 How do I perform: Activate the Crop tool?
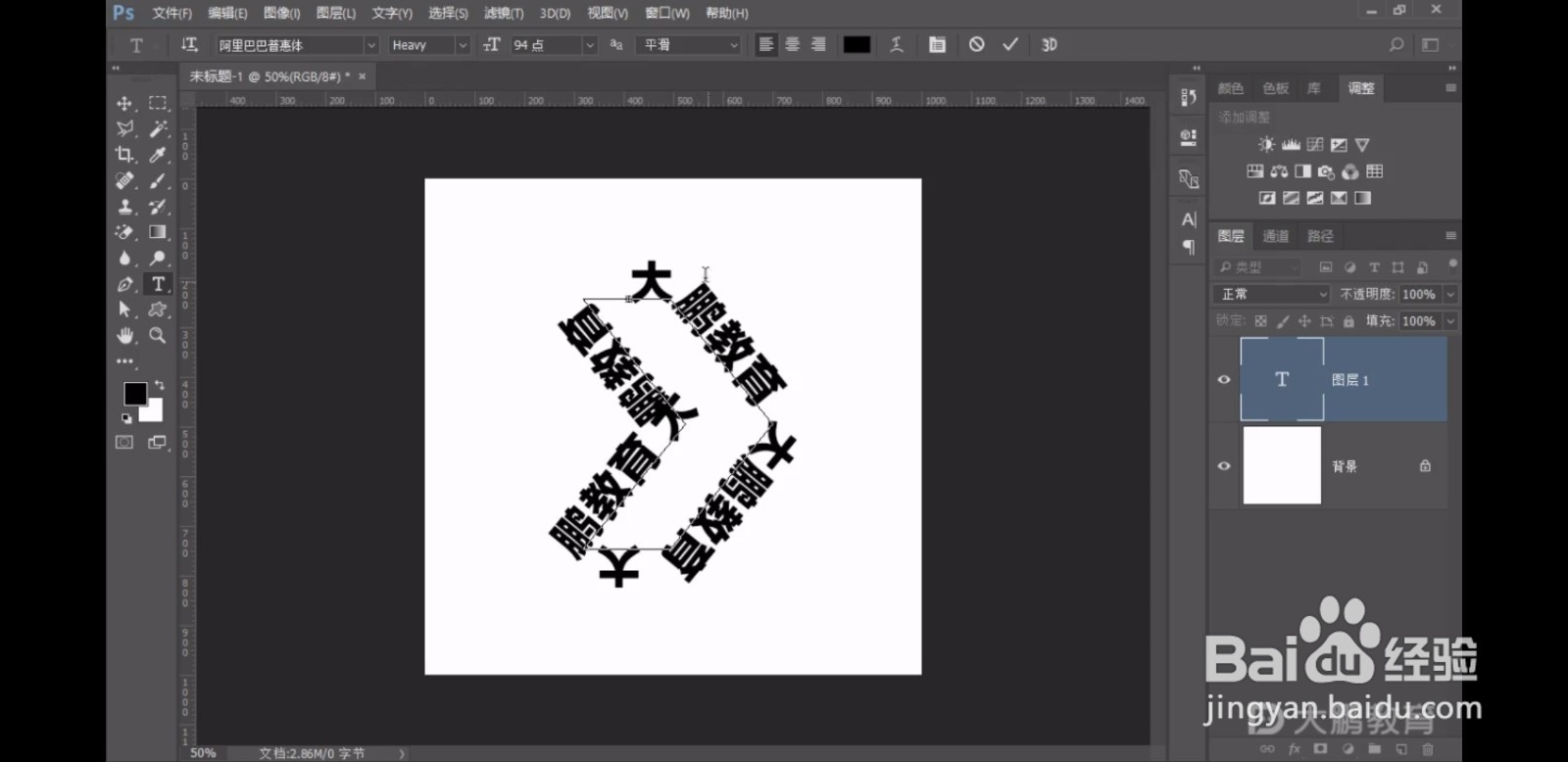coord(124,155)
